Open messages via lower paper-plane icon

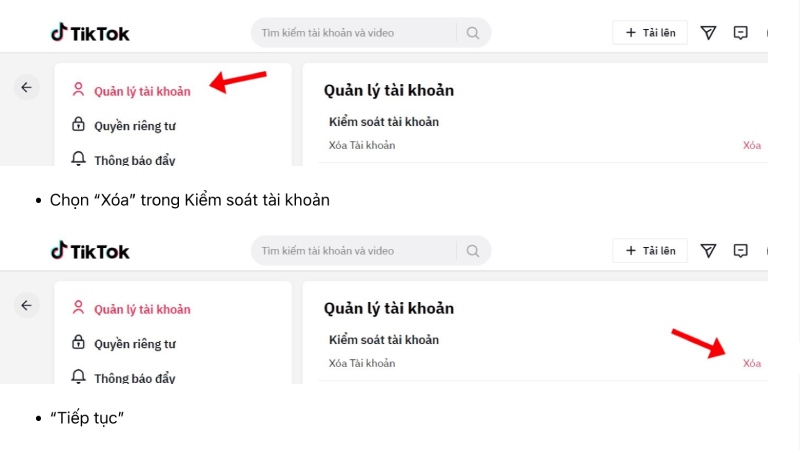[x=708, y=251]
